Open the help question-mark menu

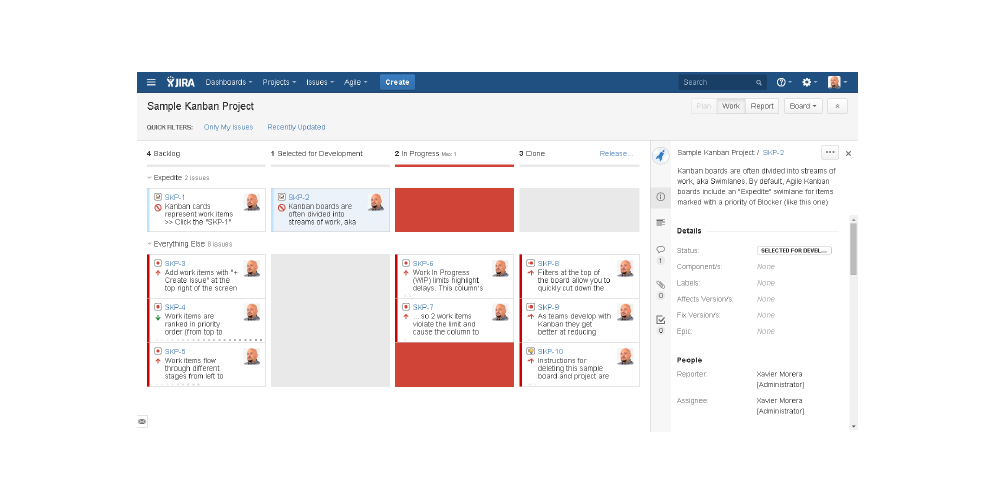click(784, 82)
